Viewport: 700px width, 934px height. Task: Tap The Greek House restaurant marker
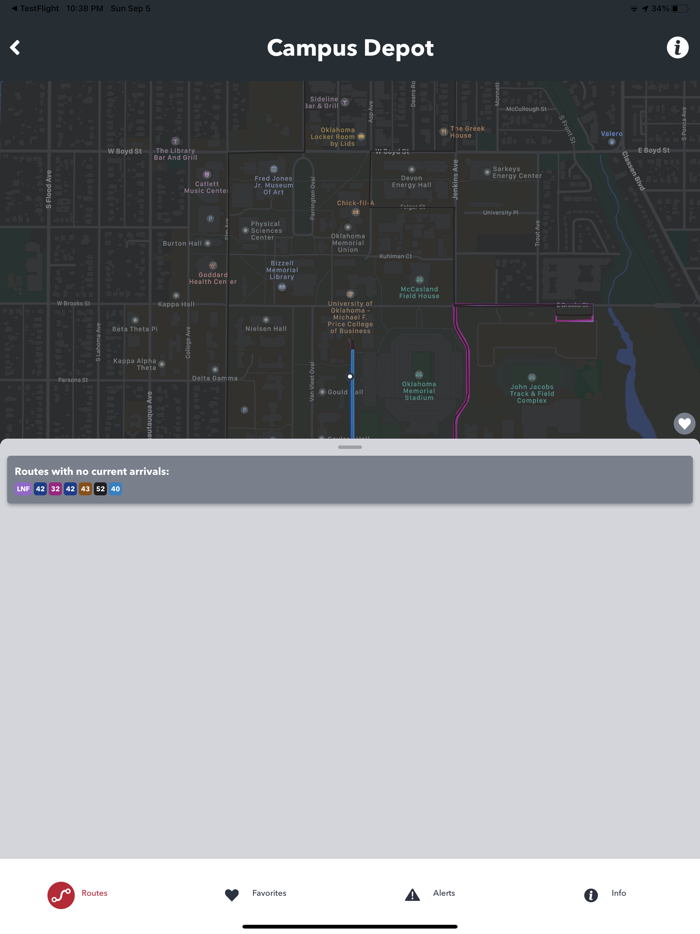click(443, 132)
